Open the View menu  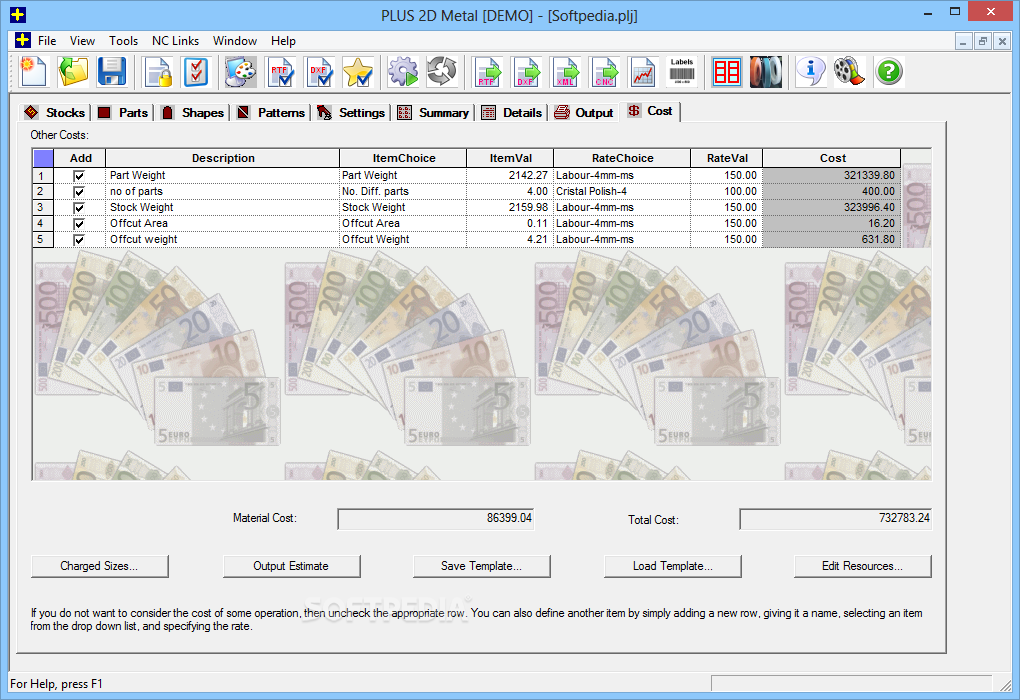83,40
